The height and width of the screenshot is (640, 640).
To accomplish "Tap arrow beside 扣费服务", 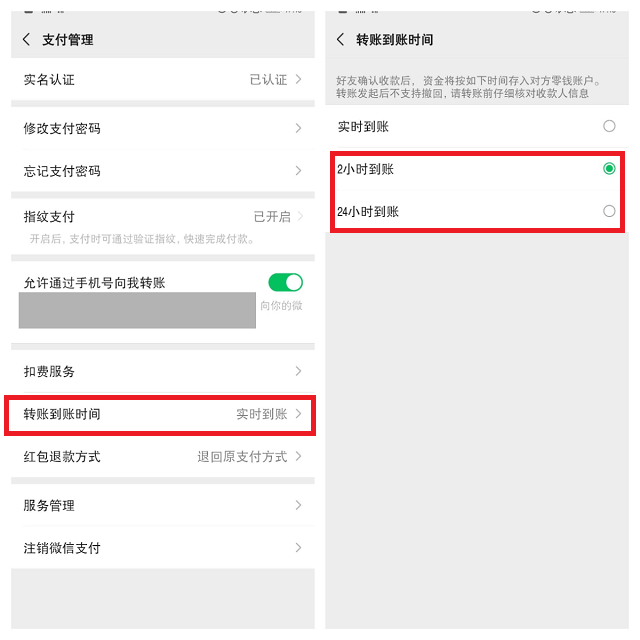I will point(298,371).
